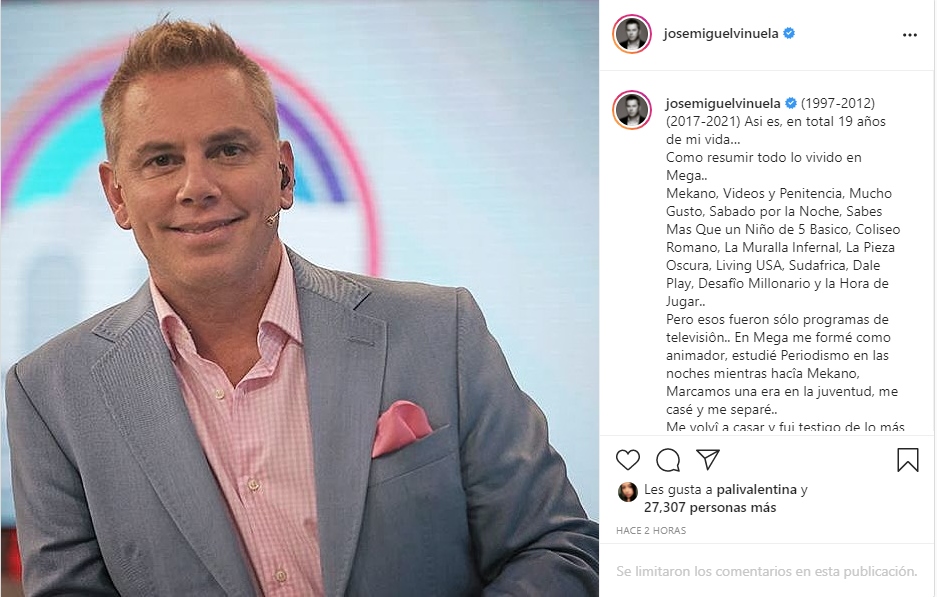Click verified badge in caption
Image resolution: width=937 pixels, height=597 pixels.
(x=791, y=103)
